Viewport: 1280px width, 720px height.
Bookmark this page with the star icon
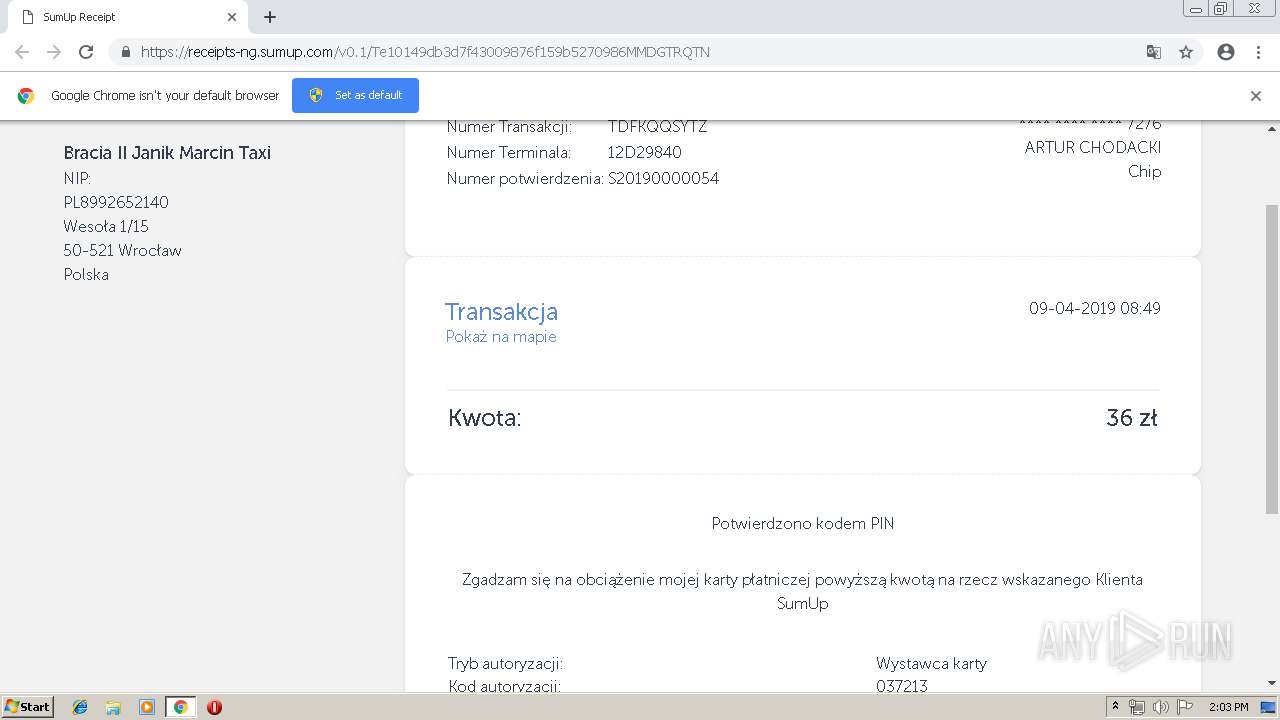point(1186,52)
